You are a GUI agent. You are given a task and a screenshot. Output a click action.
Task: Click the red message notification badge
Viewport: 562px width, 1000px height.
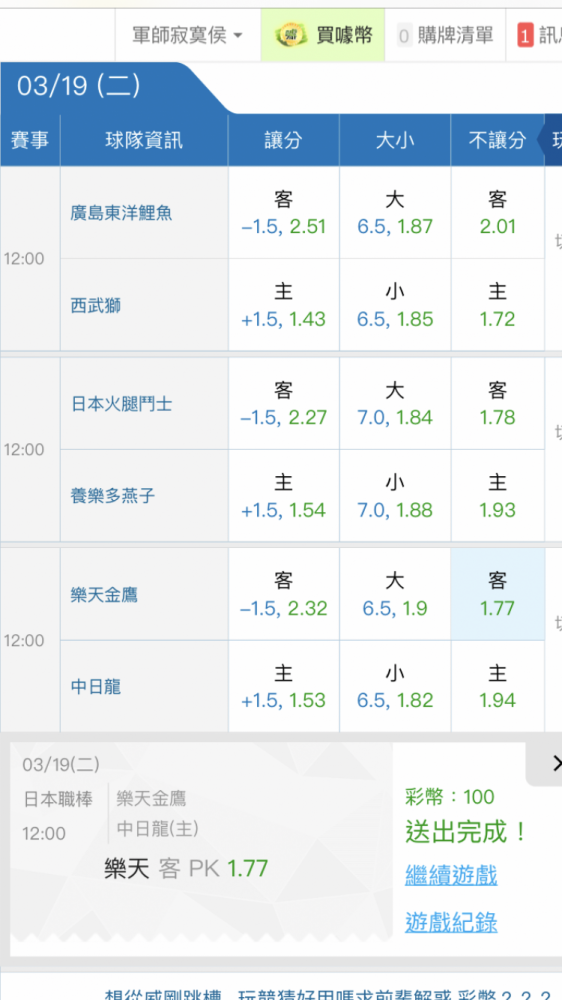click(x=525, y=36)
